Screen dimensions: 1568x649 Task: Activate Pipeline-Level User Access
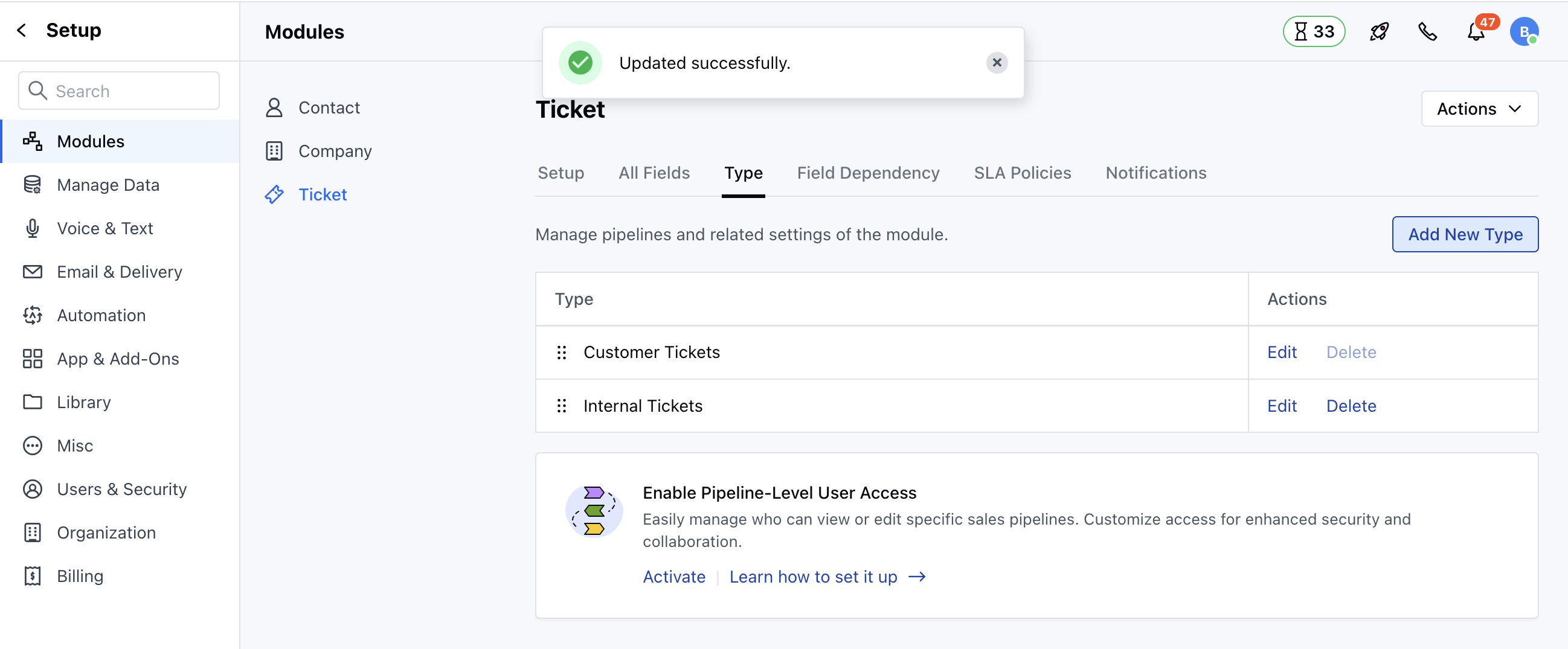(674, 577)
